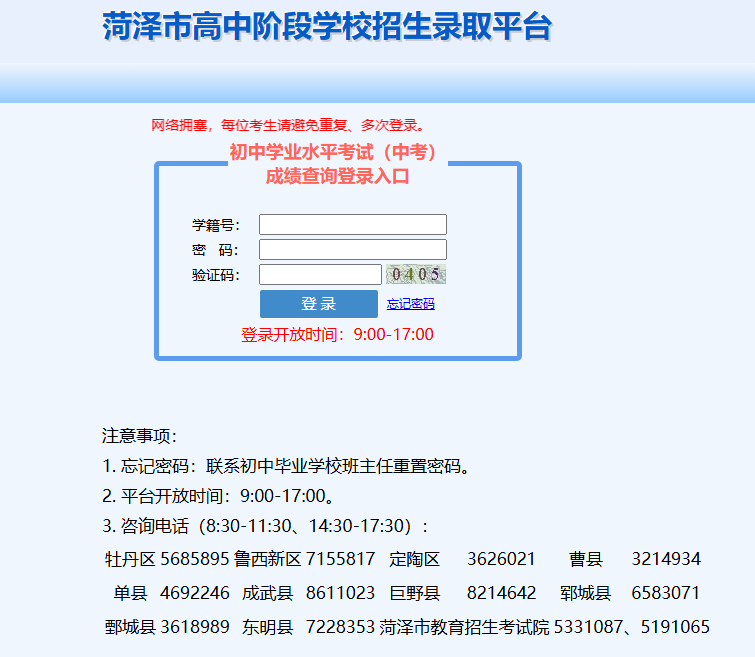Click 曹县 county name
The image size is (755, 657).
click(x=586, y=559)
